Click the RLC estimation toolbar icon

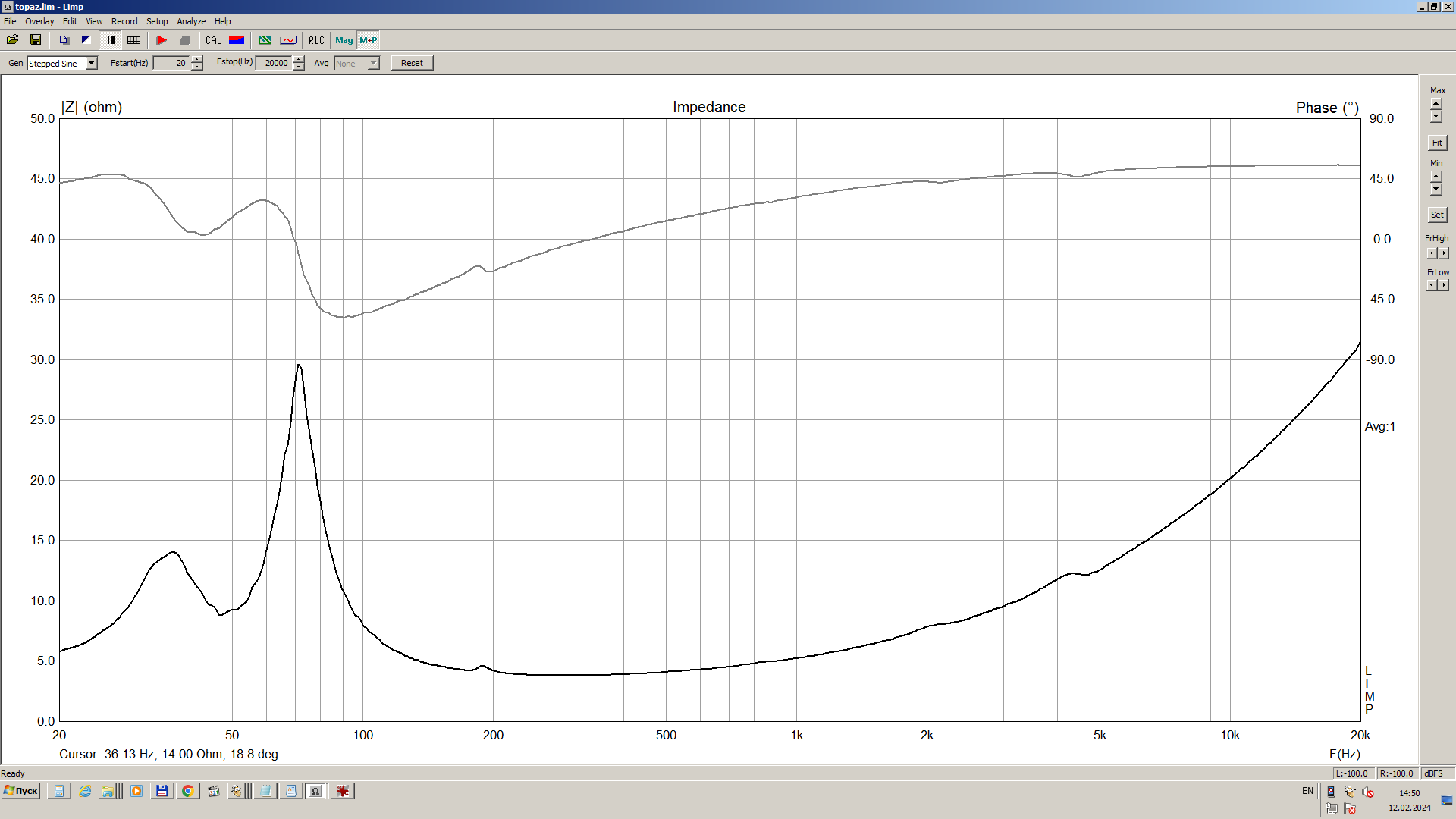[316, 40]
